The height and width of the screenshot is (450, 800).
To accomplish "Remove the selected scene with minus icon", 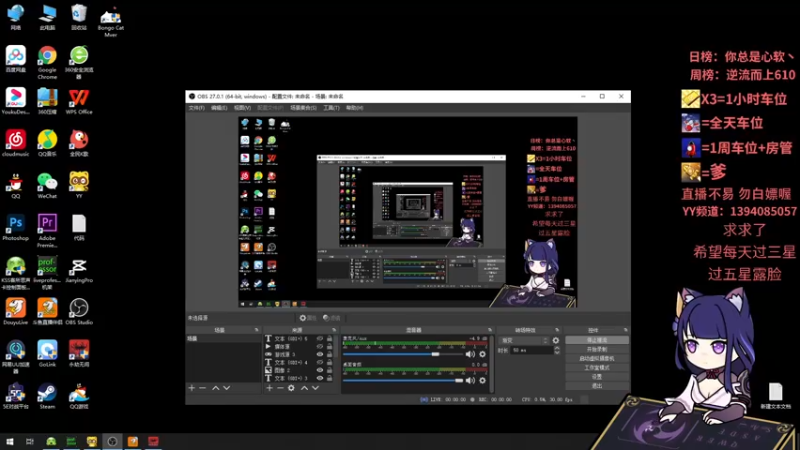I will pos(203,388).
